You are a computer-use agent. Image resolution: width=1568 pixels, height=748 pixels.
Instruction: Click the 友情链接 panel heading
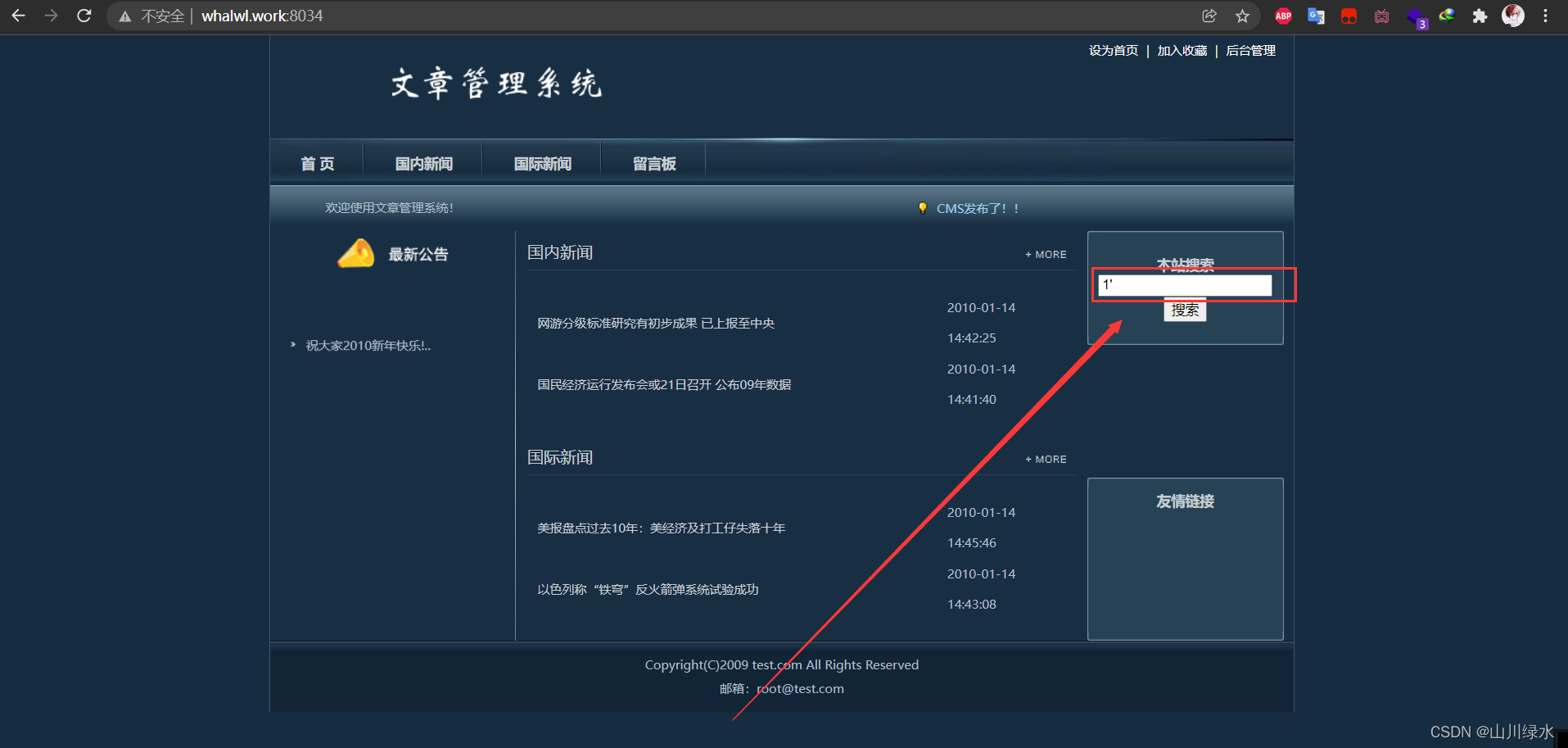[x=1185, y=501]
